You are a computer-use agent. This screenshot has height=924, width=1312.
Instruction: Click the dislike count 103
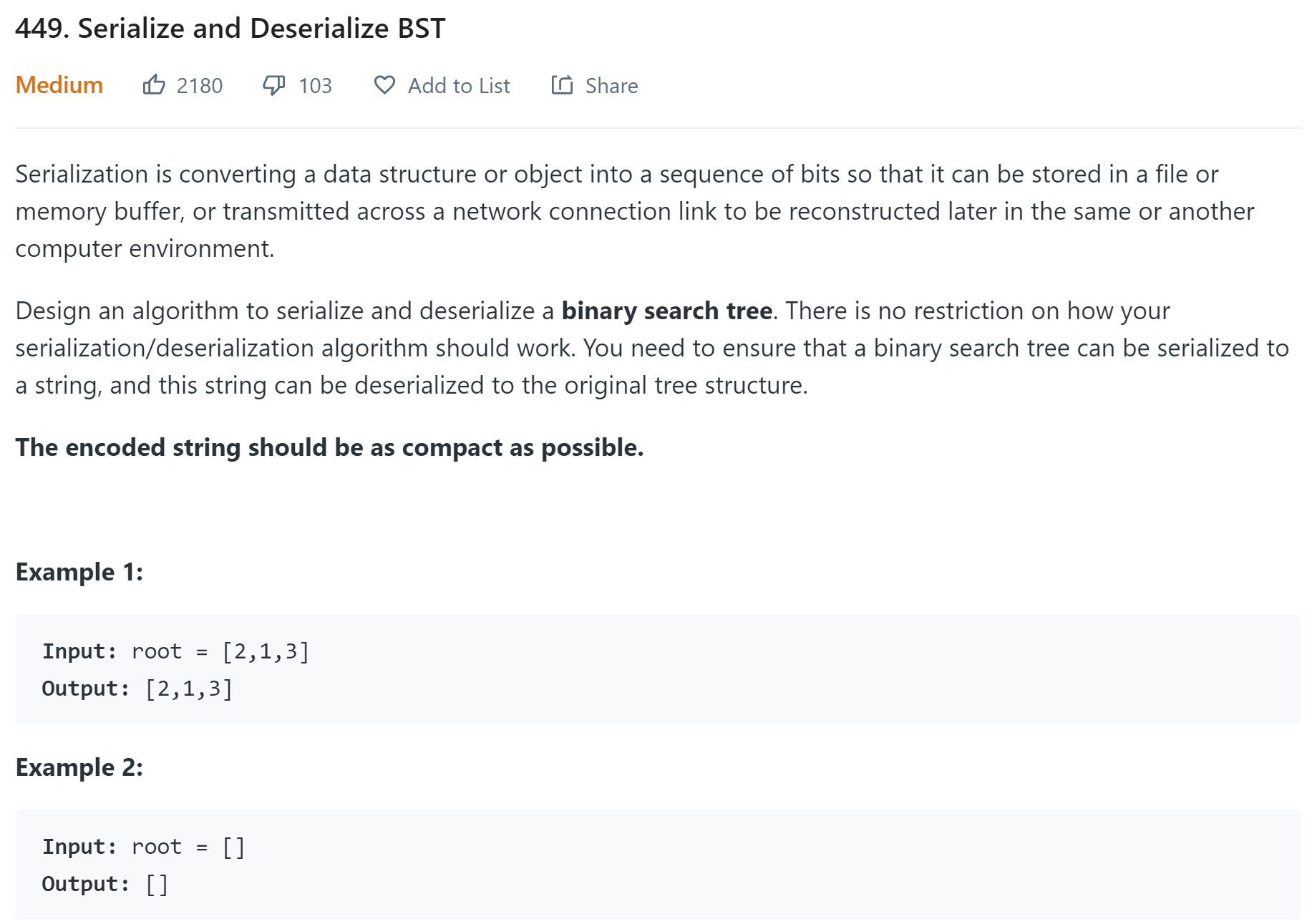315,86
